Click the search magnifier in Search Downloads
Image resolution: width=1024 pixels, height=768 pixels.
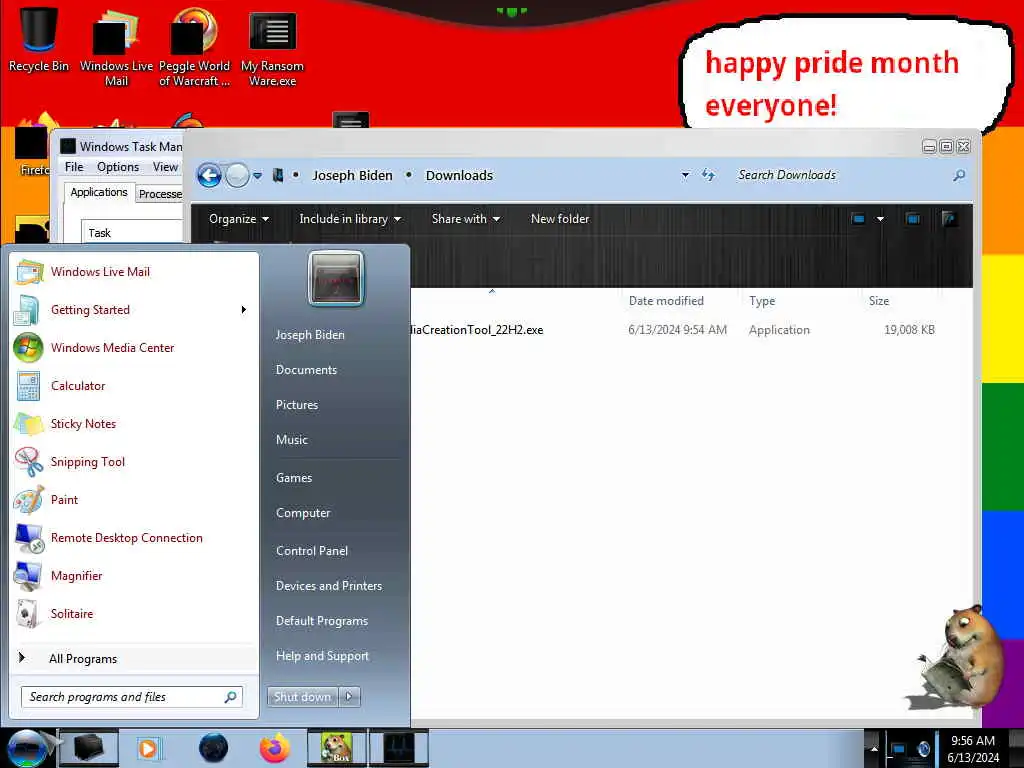[959, 175]
